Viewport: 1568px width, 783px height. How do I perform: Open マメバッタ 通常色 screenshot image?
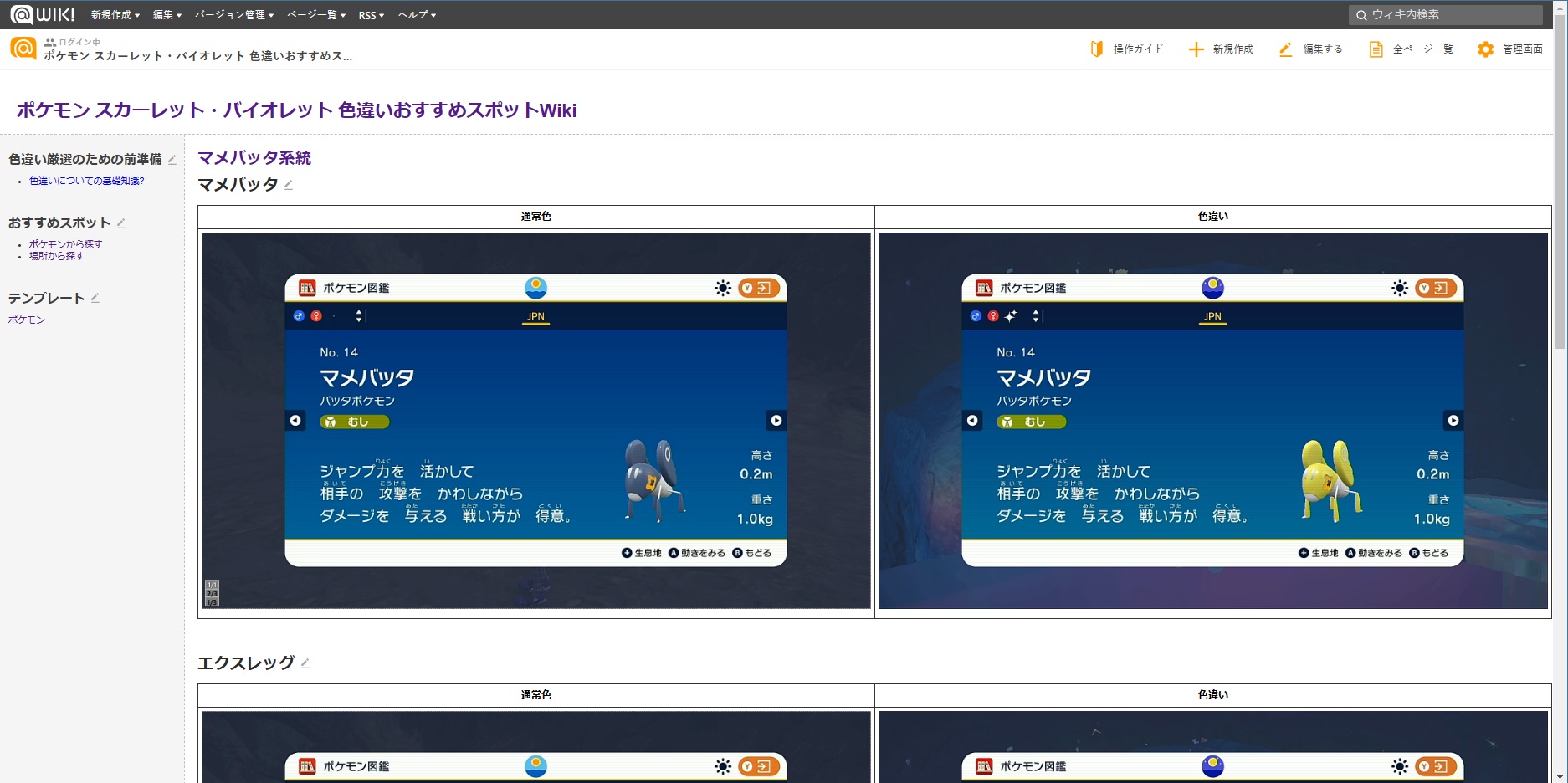(x=536, y=421)
